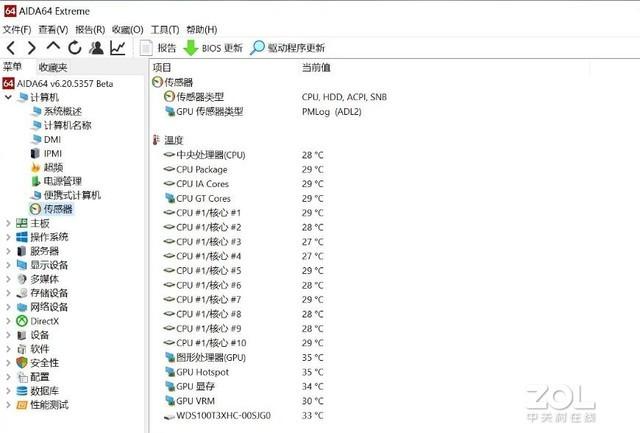
Task: Open the graph chart toolbar icon
Action: coord(118,48)
